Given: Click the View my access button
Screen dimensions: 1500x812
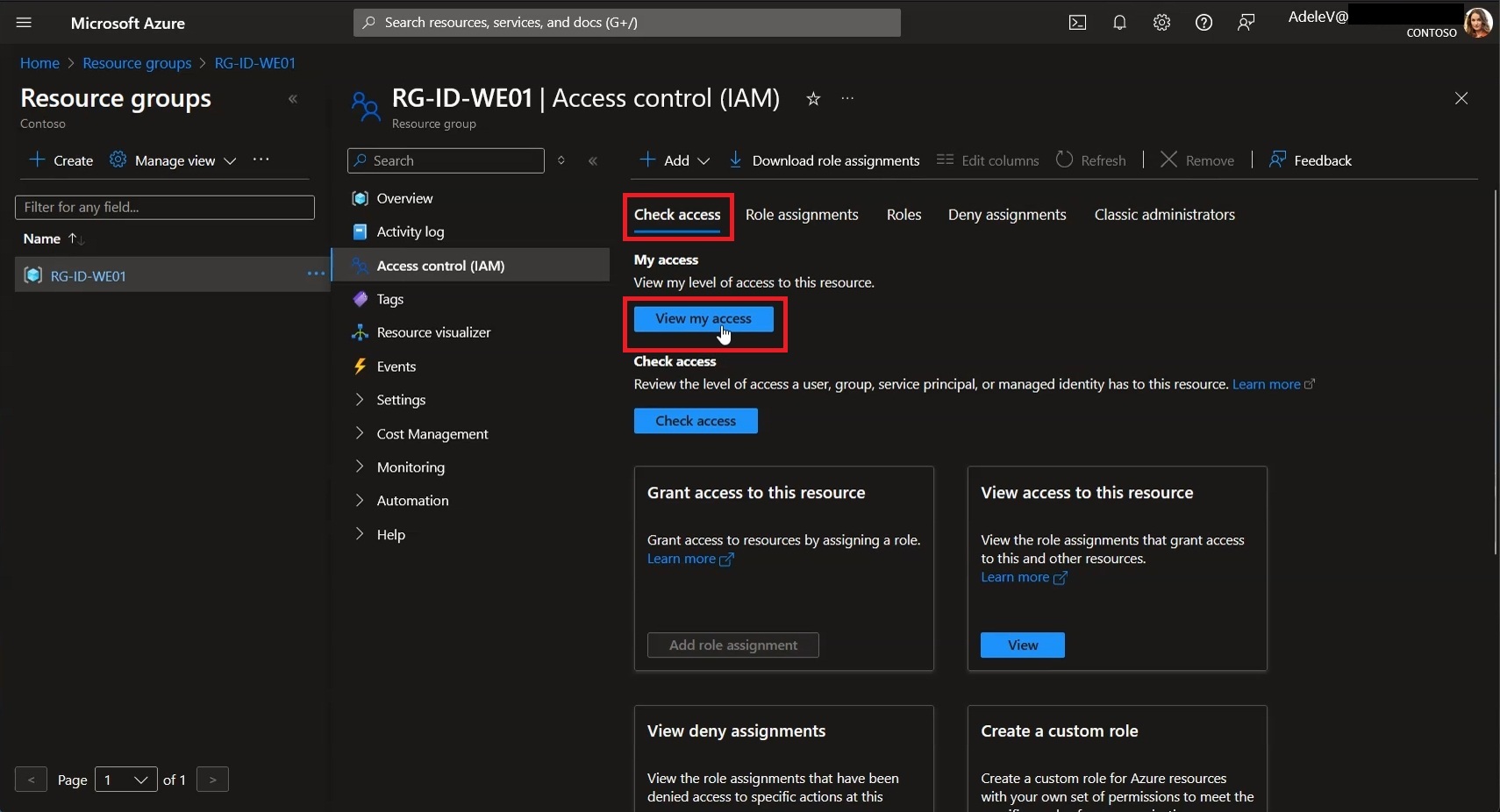Looking at the screenshot, I should (x=704, y=319).
